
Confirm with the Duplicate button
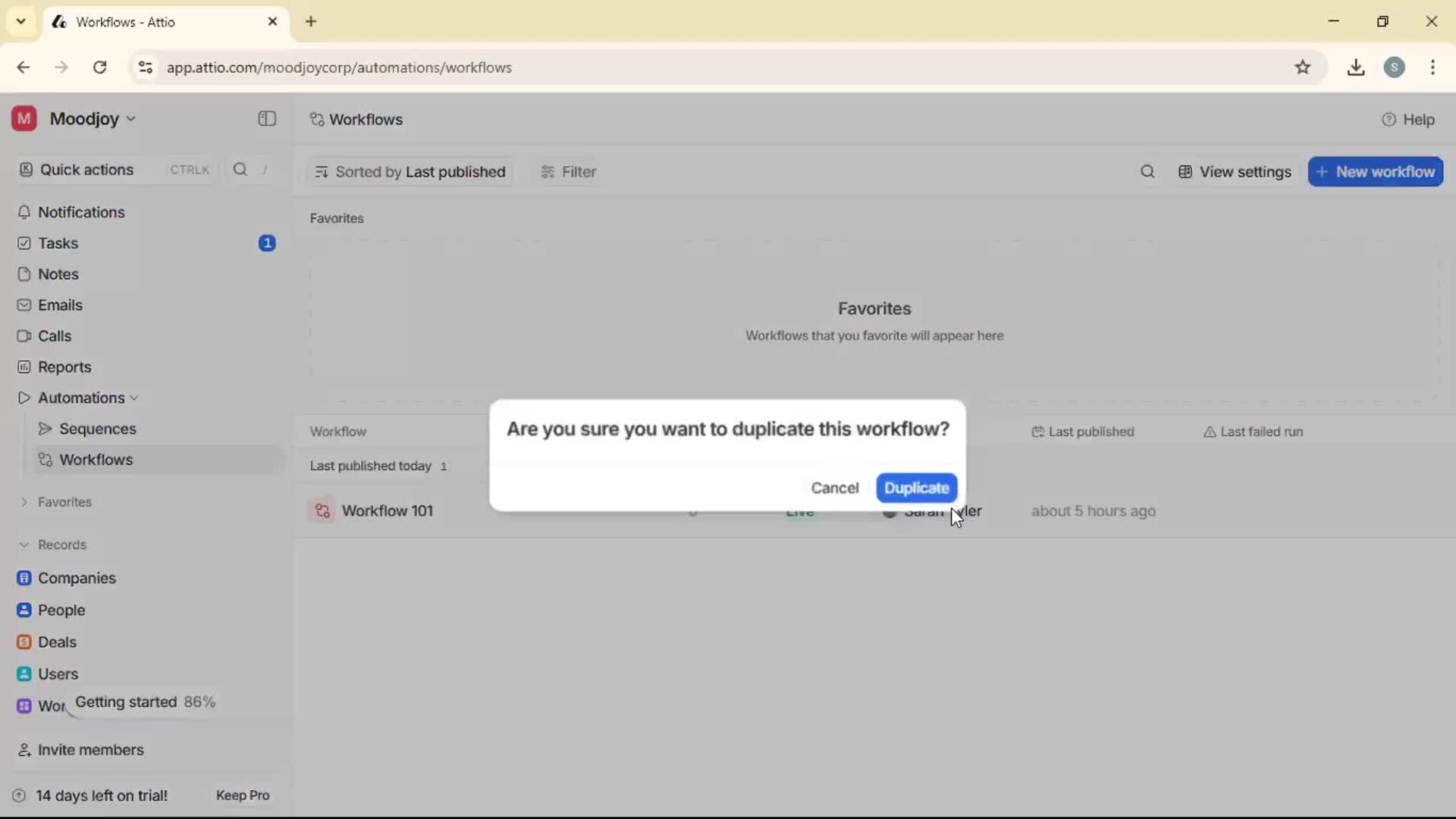916,488
